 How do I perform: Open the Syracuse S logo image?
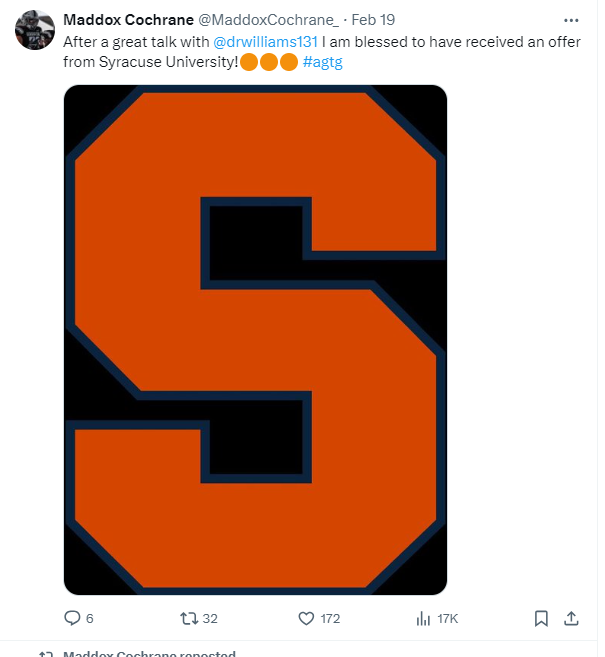[255, 340]
